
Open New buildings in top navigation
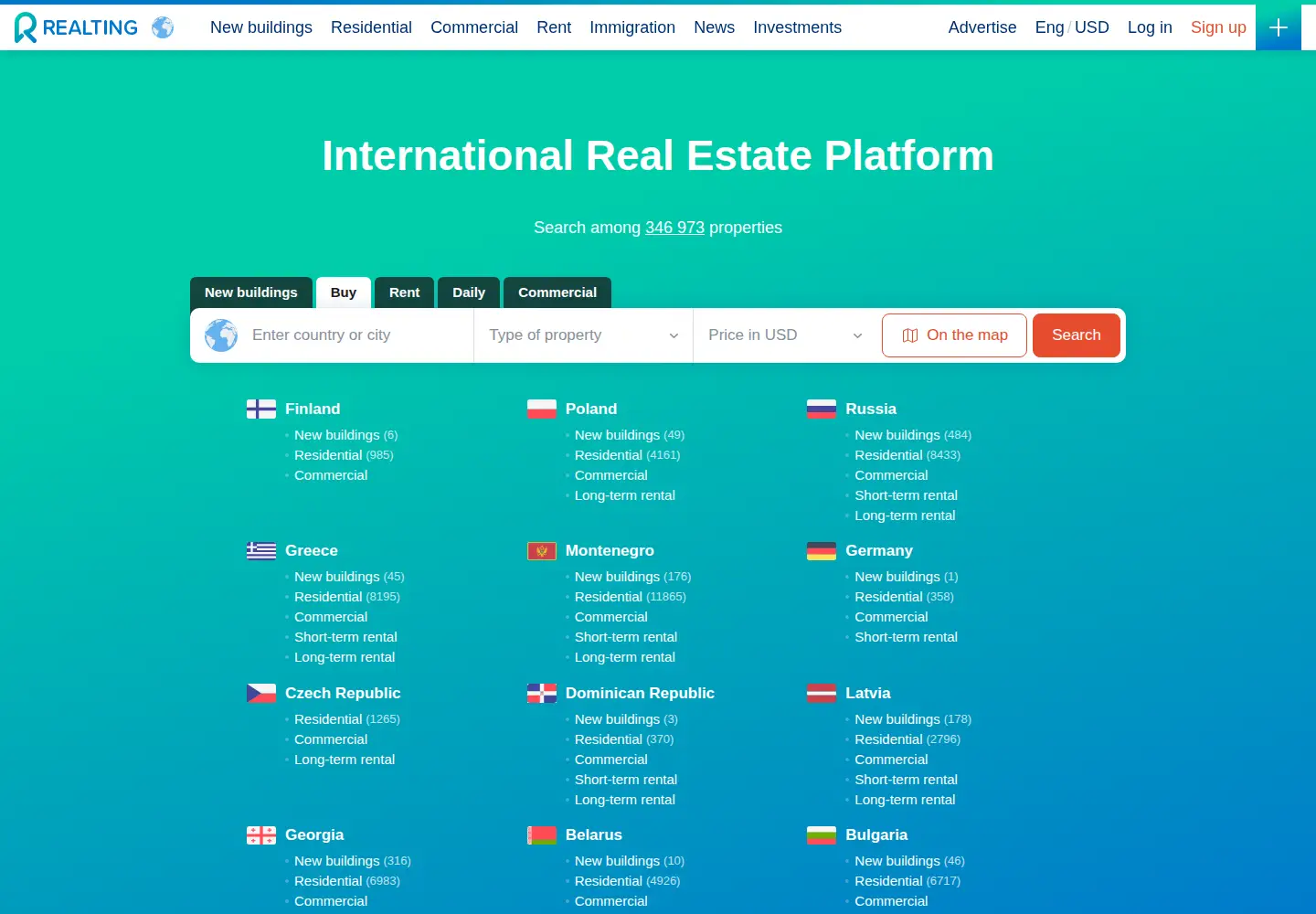pos(261,27)
